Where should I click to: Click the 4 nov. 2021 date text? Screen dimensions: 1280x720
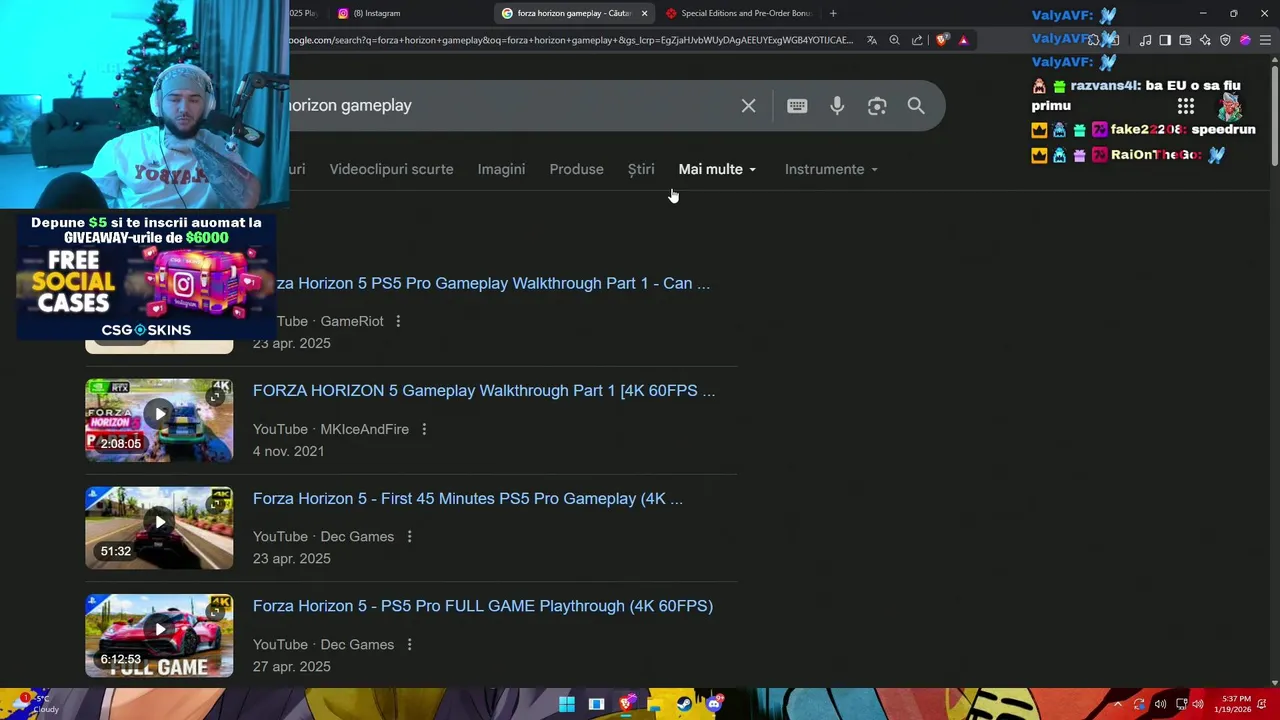pyautogui.click(x=288, y=451)
